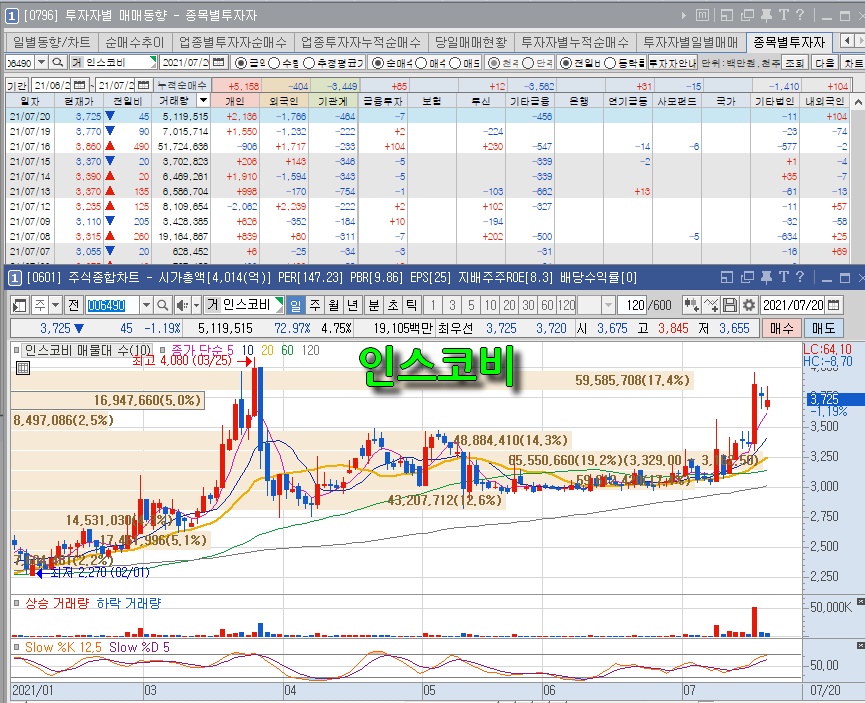Image resolution: width=865 pixels, height=703 pixels.
Task: Click the chart layout icon left of 주
Action: [x=20, y=305]
